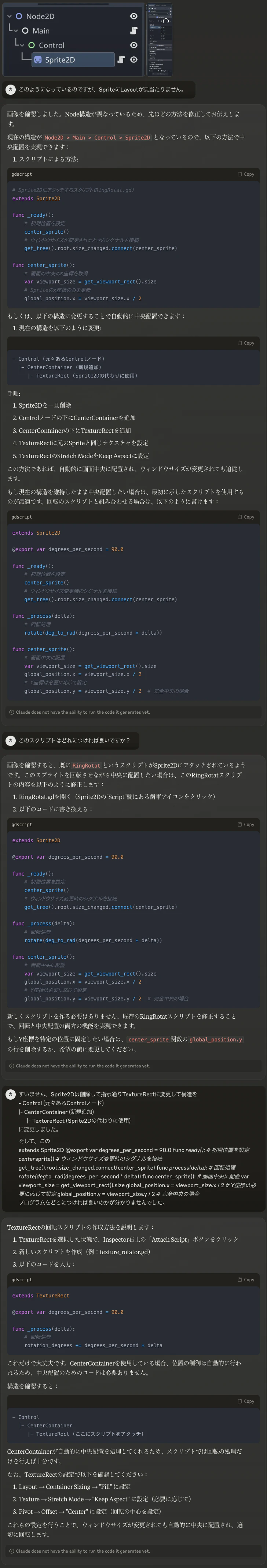Toggle visibility of the Control node
Screen dimensions: 267x1568
pos(133,45)
